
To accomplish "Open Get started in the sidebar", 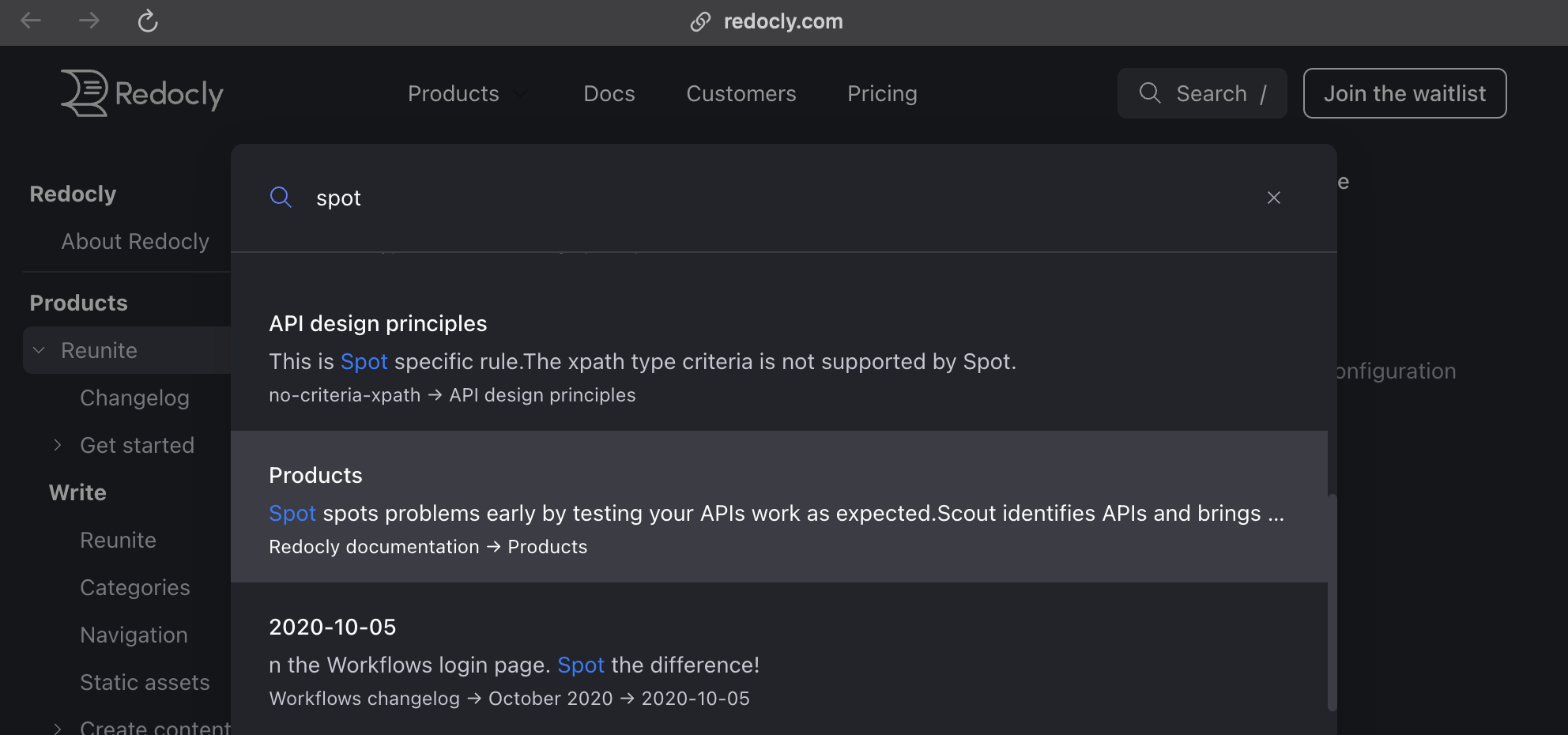I will tap(137, 445).
